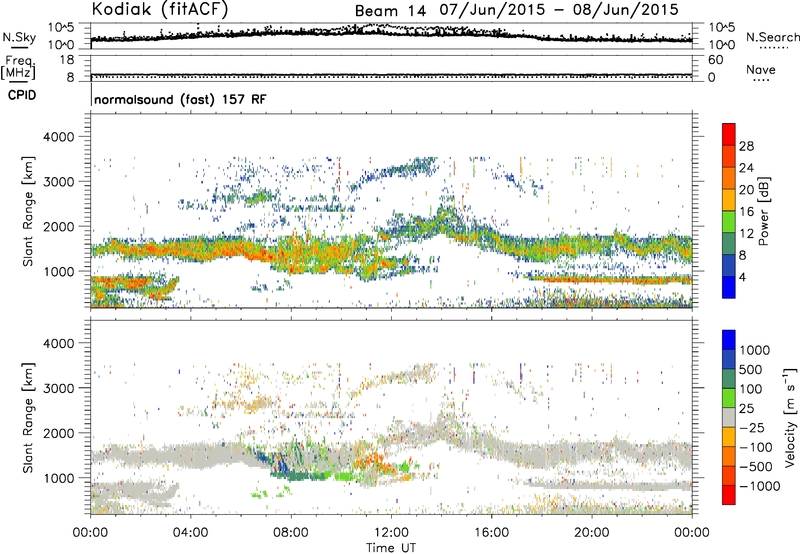
Task: Click the '100' label on velocity colorbar
Action: pos(751,389)
